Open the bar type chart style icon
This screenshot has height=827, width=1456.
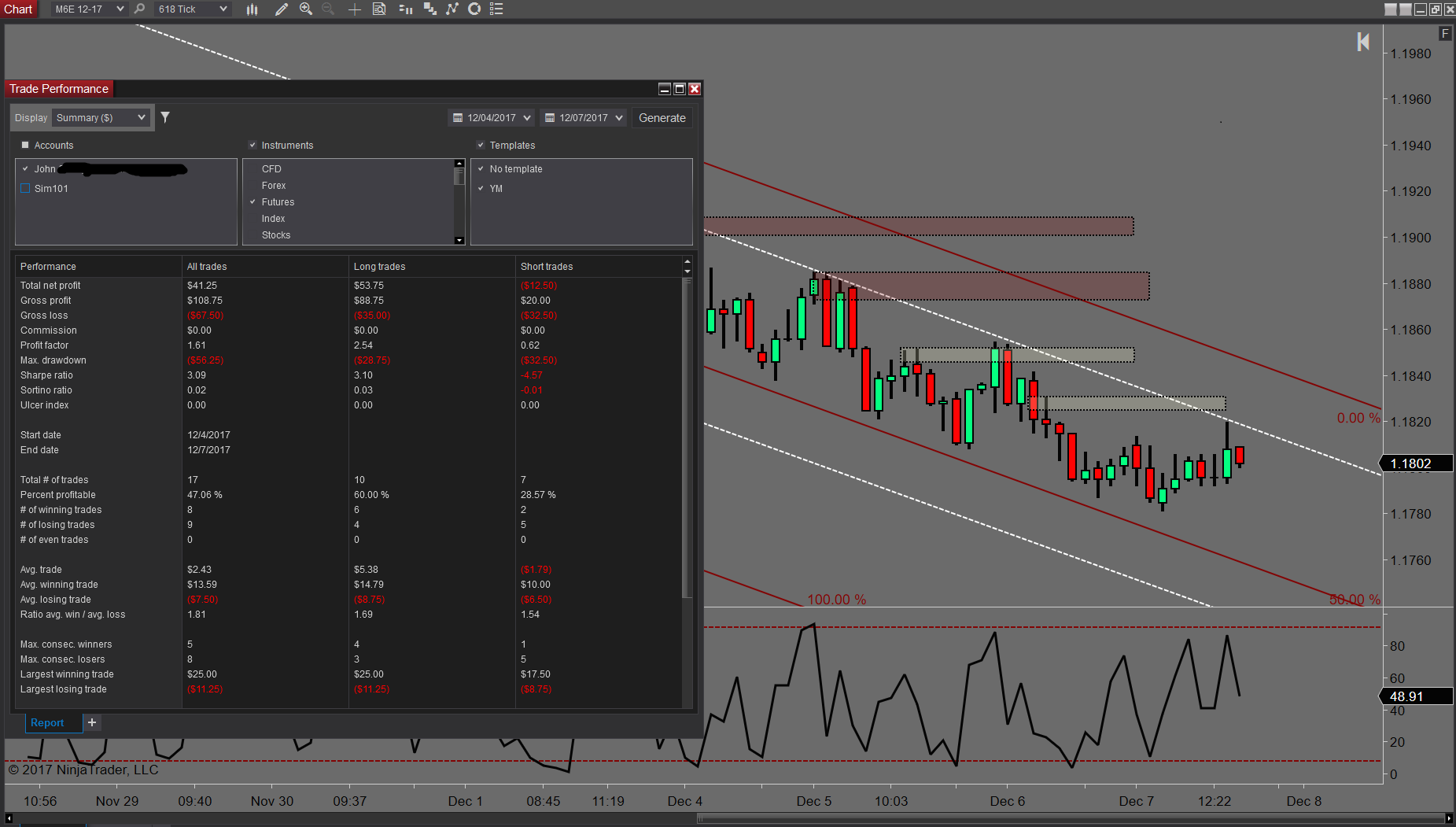point(252,9)
